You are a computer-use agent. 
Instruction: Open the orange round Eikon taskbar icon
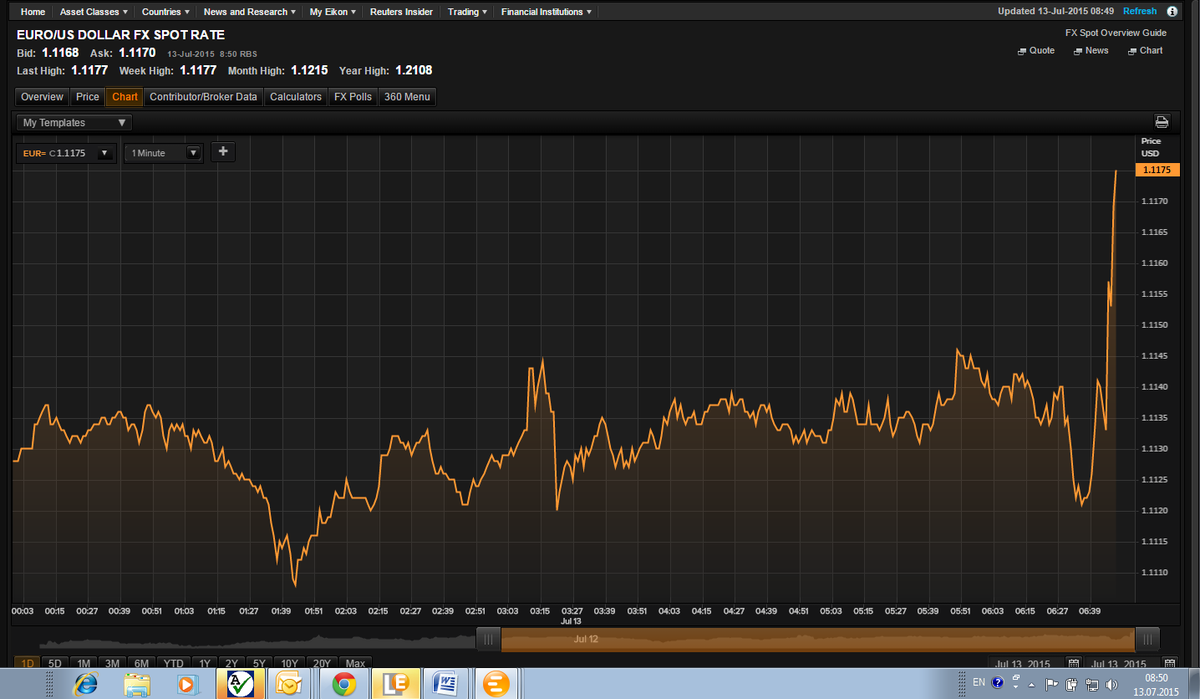(495, 684)
